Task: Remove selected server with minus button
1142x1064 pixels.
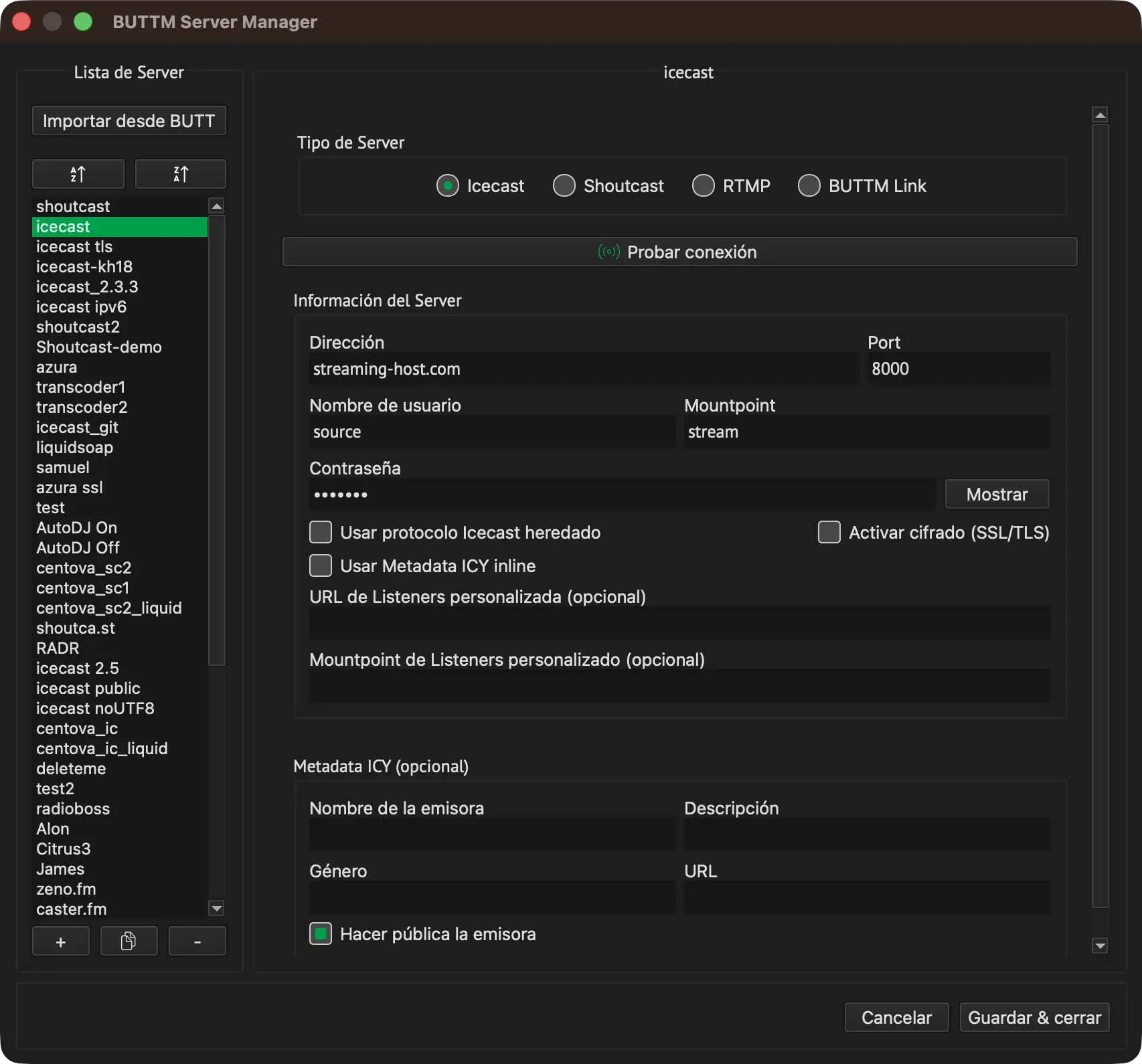Action: click(197, 942)
